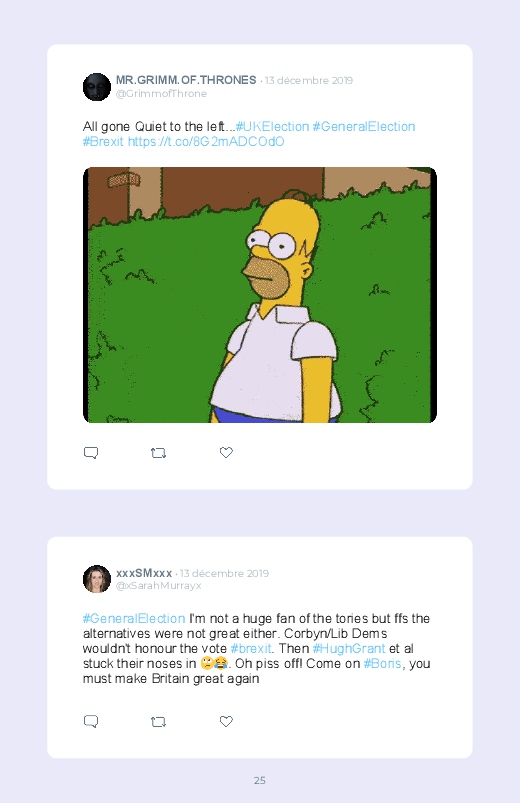Follow the #Brexit hashtag in first tweet
520x803 pixels.
click(103, 142)
